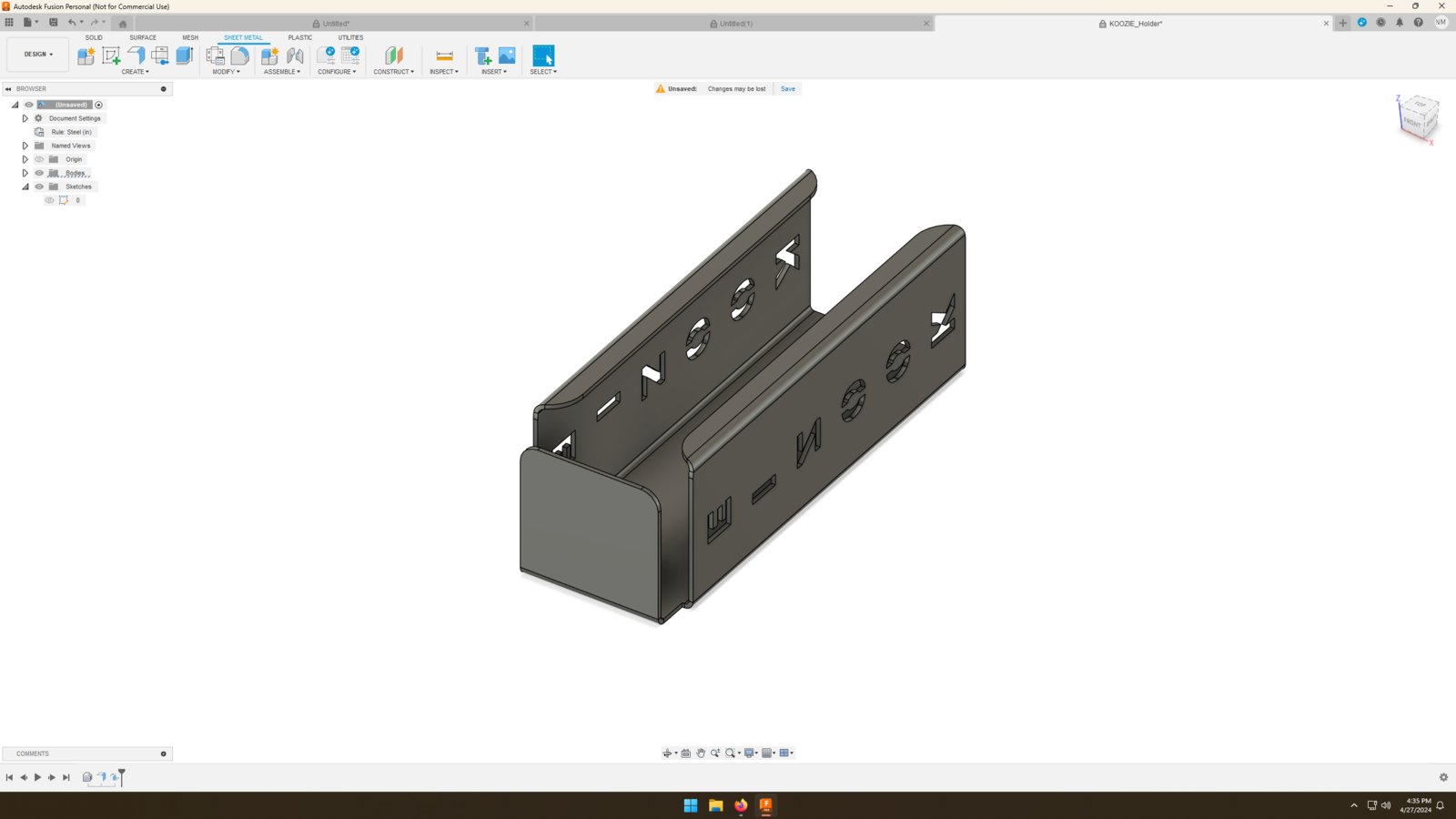Screen dimensions: 1456x819
Task: Switch to the Untitled(1) document tab
Action: click(x=732, y=24)
